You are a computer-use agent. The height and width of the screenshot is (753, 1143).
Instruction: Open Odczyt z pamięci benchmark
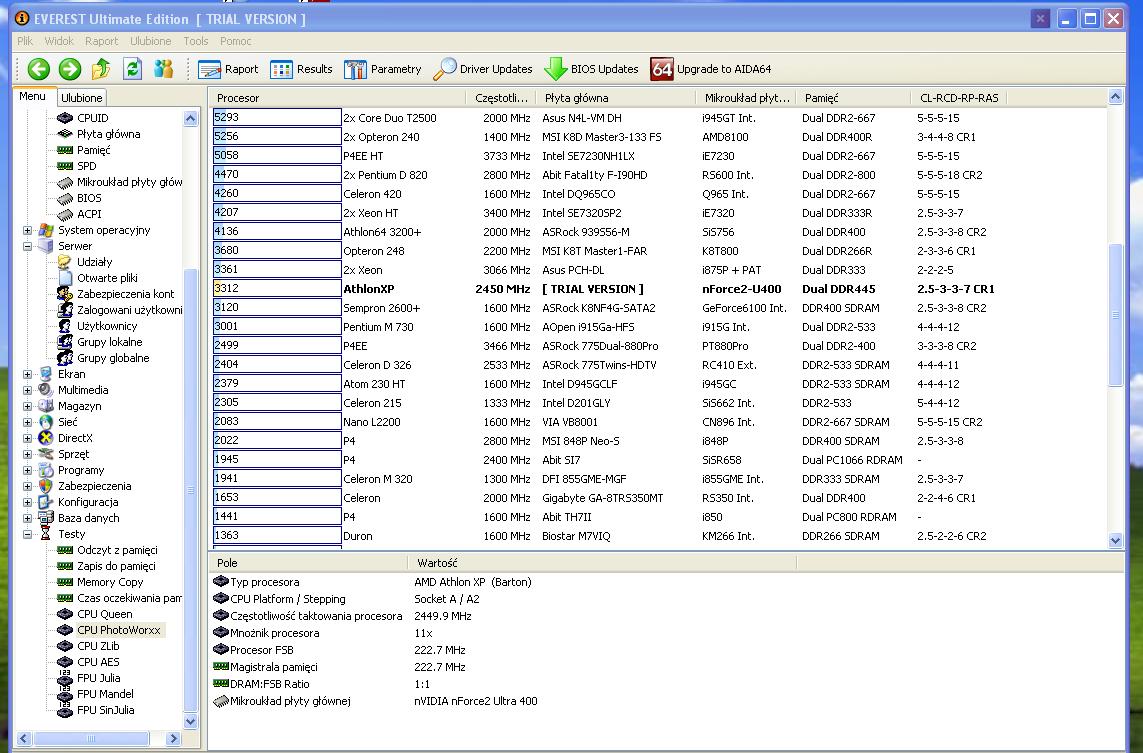pos(117,550)
